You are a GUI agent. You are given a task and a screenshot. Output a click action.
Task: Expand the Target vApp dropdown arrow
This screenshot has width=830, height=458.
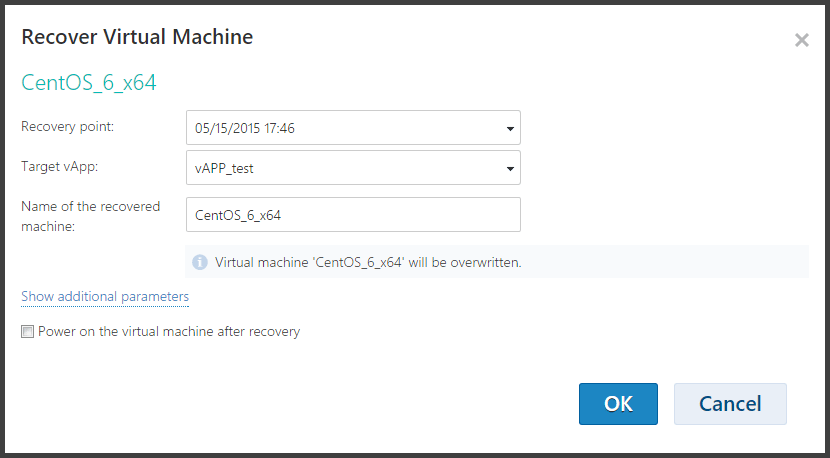click(x=510, y=168)
